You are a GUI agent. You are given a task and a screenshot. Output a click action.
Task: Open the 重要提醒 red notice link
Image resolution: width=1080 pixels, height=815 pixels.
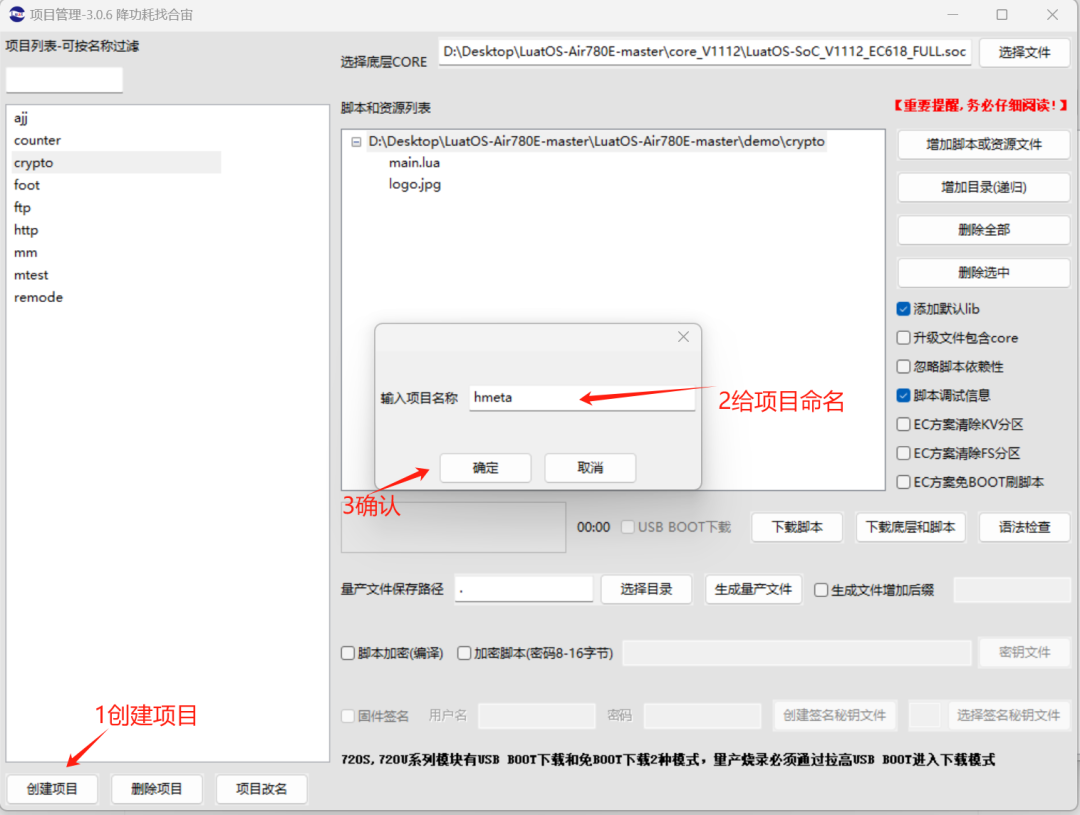point(981,105)
